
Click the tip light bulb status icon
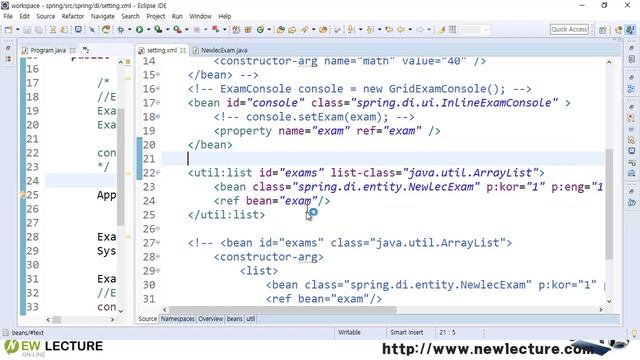coord(634,333)
